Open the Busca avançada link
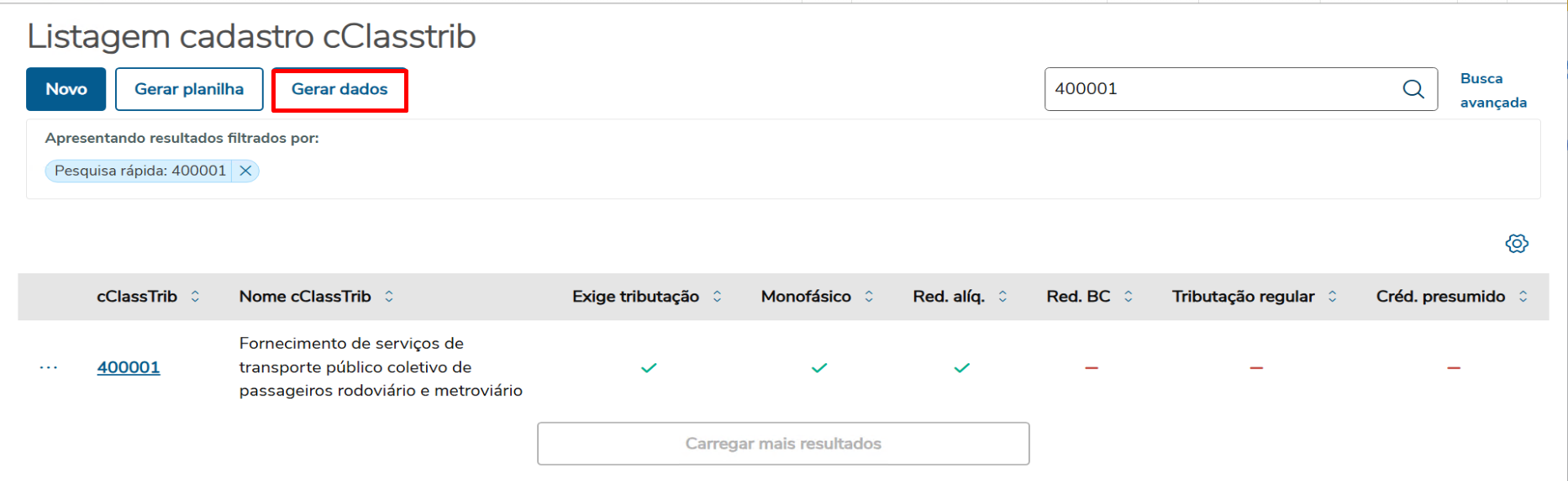 1492,90
